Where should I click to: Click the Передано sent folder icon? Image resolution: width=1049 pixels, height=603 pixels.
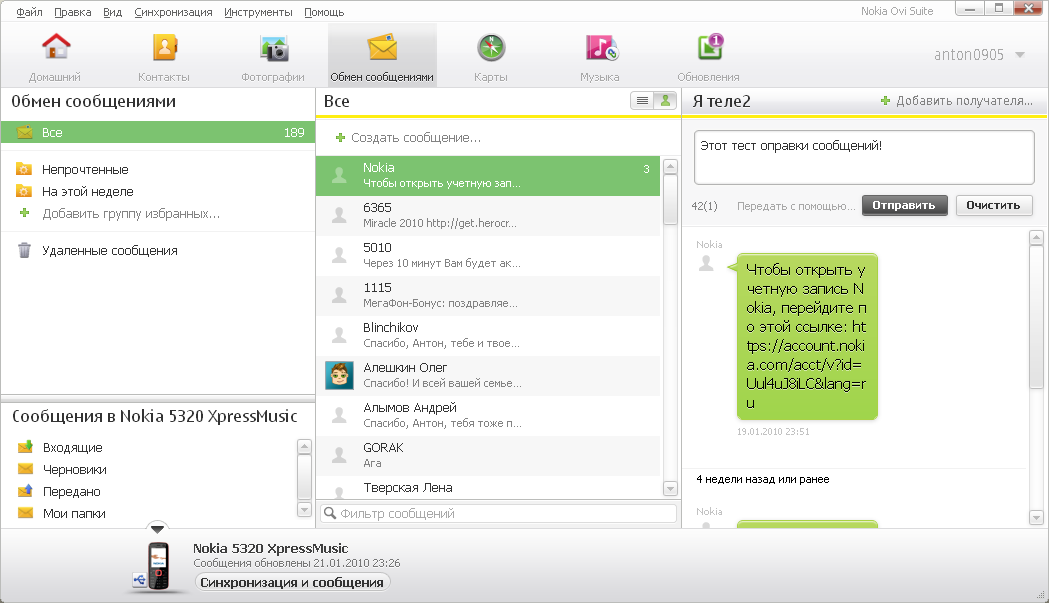pyautogui.click(x=25, y=491)
